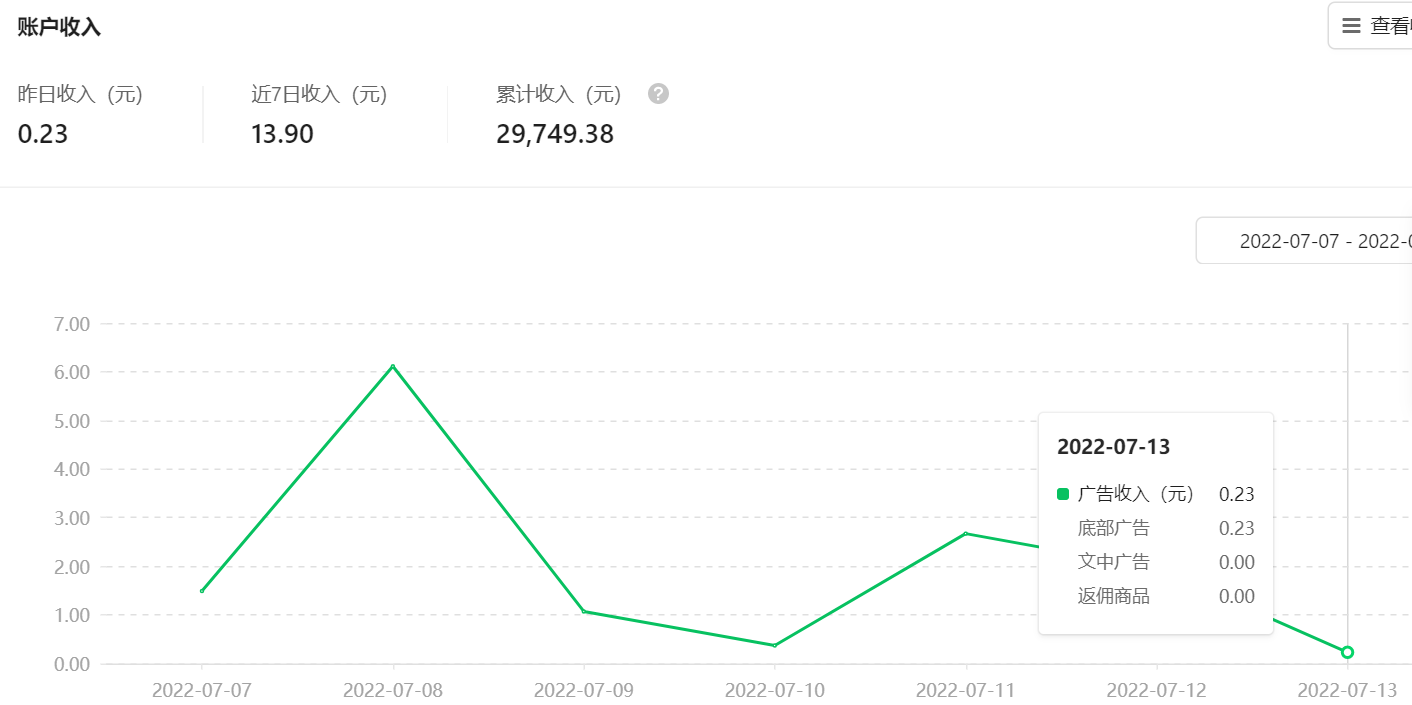Click the hamburger icon beside 查看
This screenshot has height=705, width=1412.
click(x=1351, y=26)
